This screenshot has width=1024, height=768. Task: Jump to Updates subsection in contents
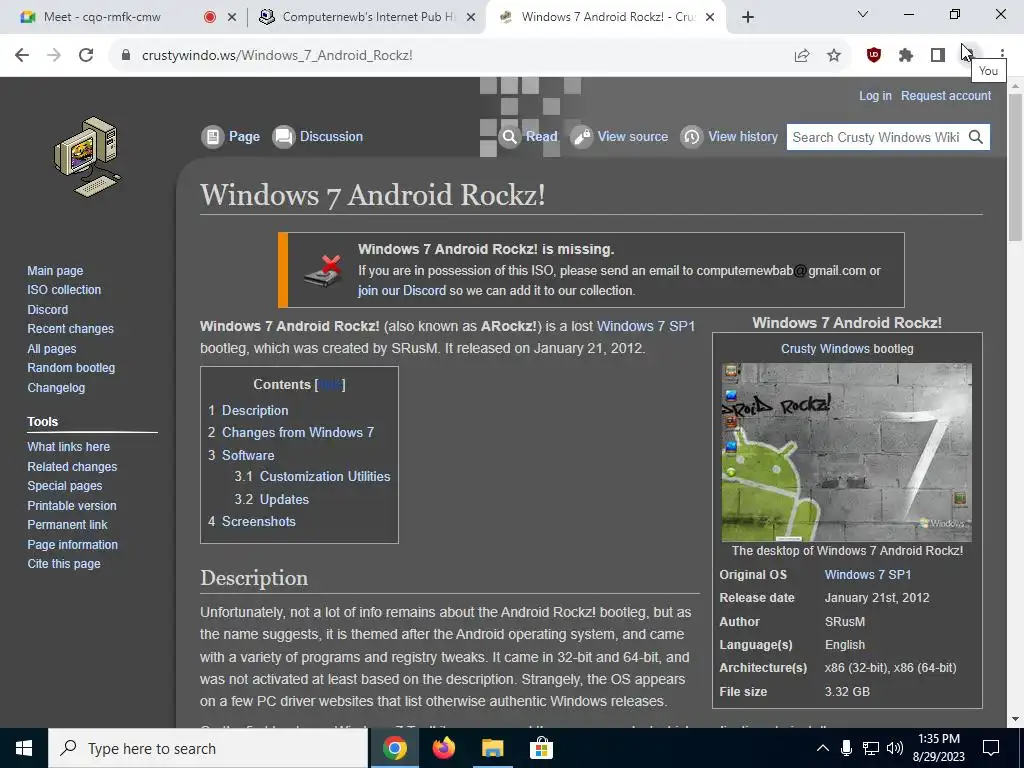pos(284,499)
